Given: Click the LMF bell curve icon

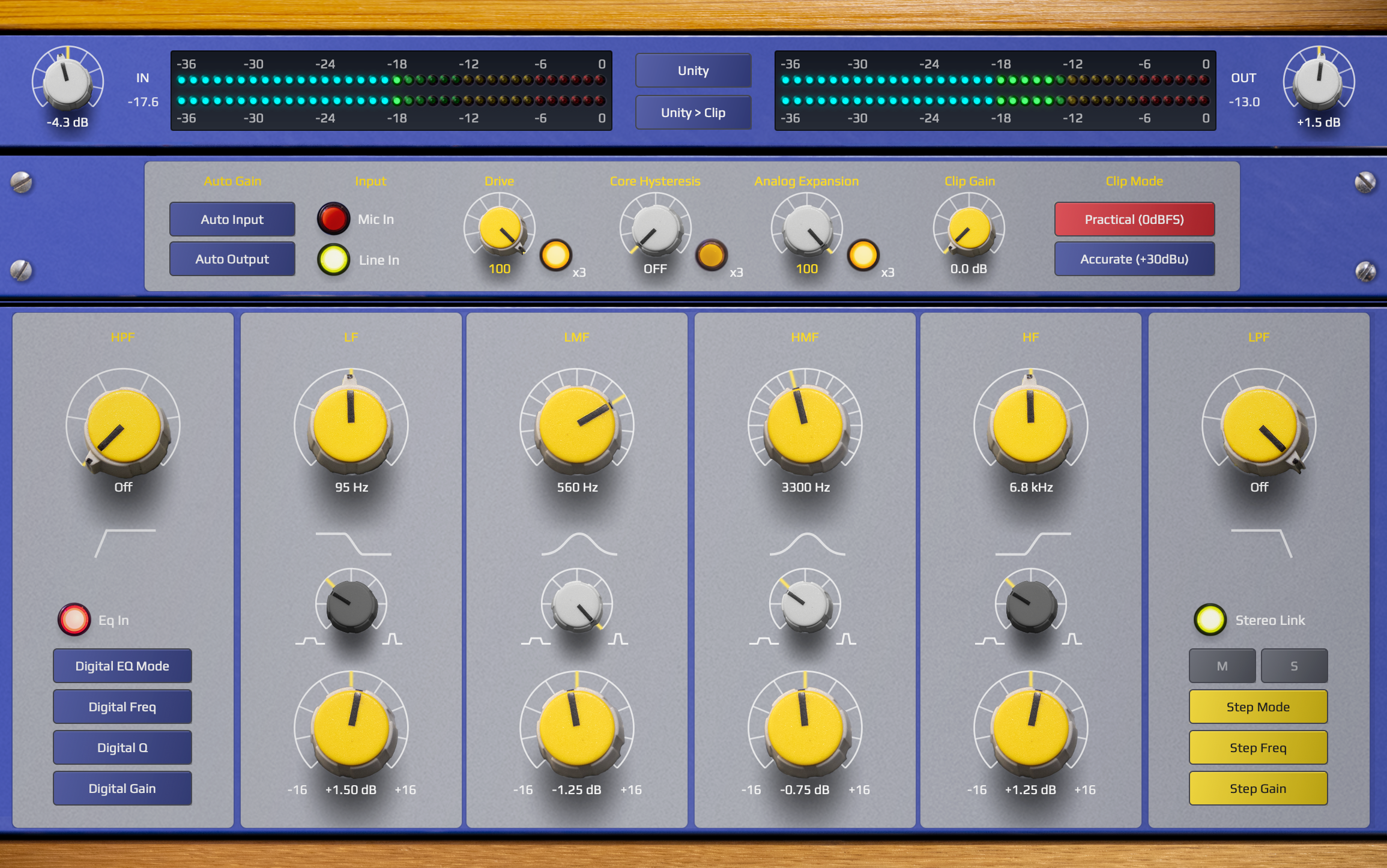Looking at the screenshot, I should [x=579, y=544].
